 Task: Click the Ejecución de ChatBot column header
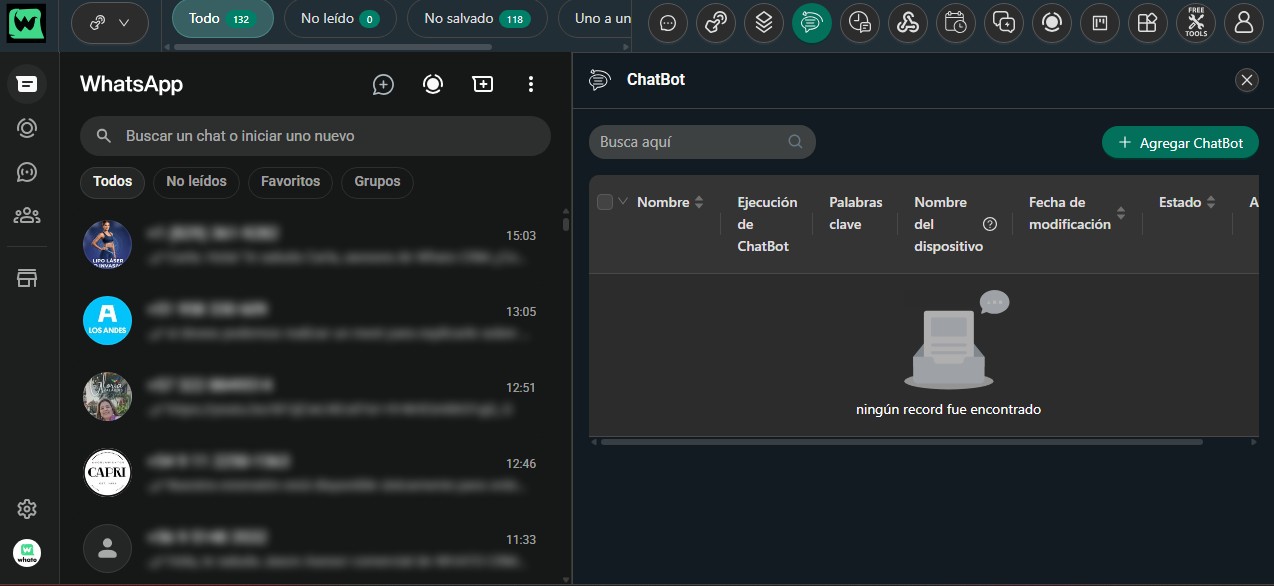coord(767,224)
